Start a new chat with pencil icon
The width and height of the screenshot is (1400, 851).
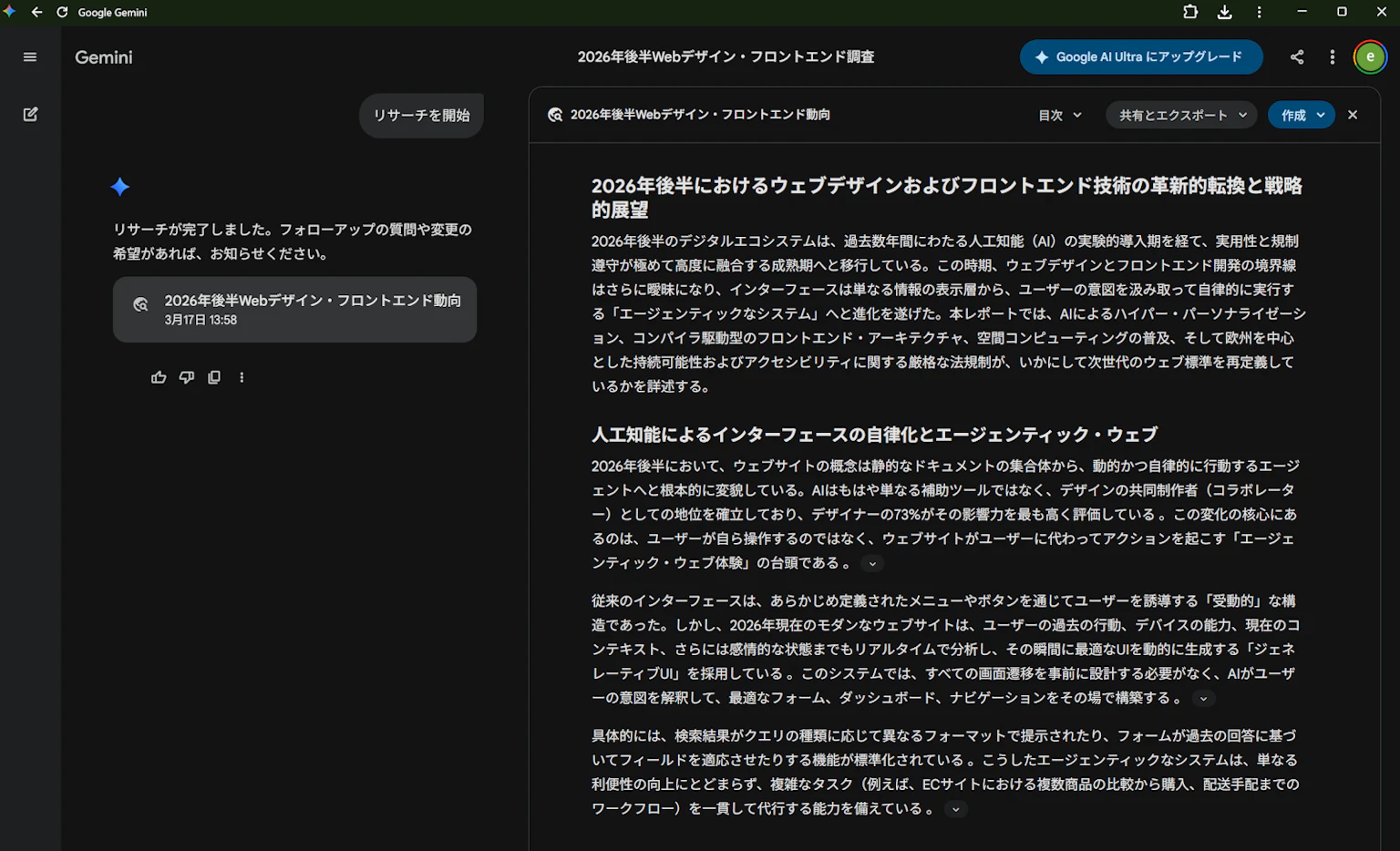(x=30, y=114)
